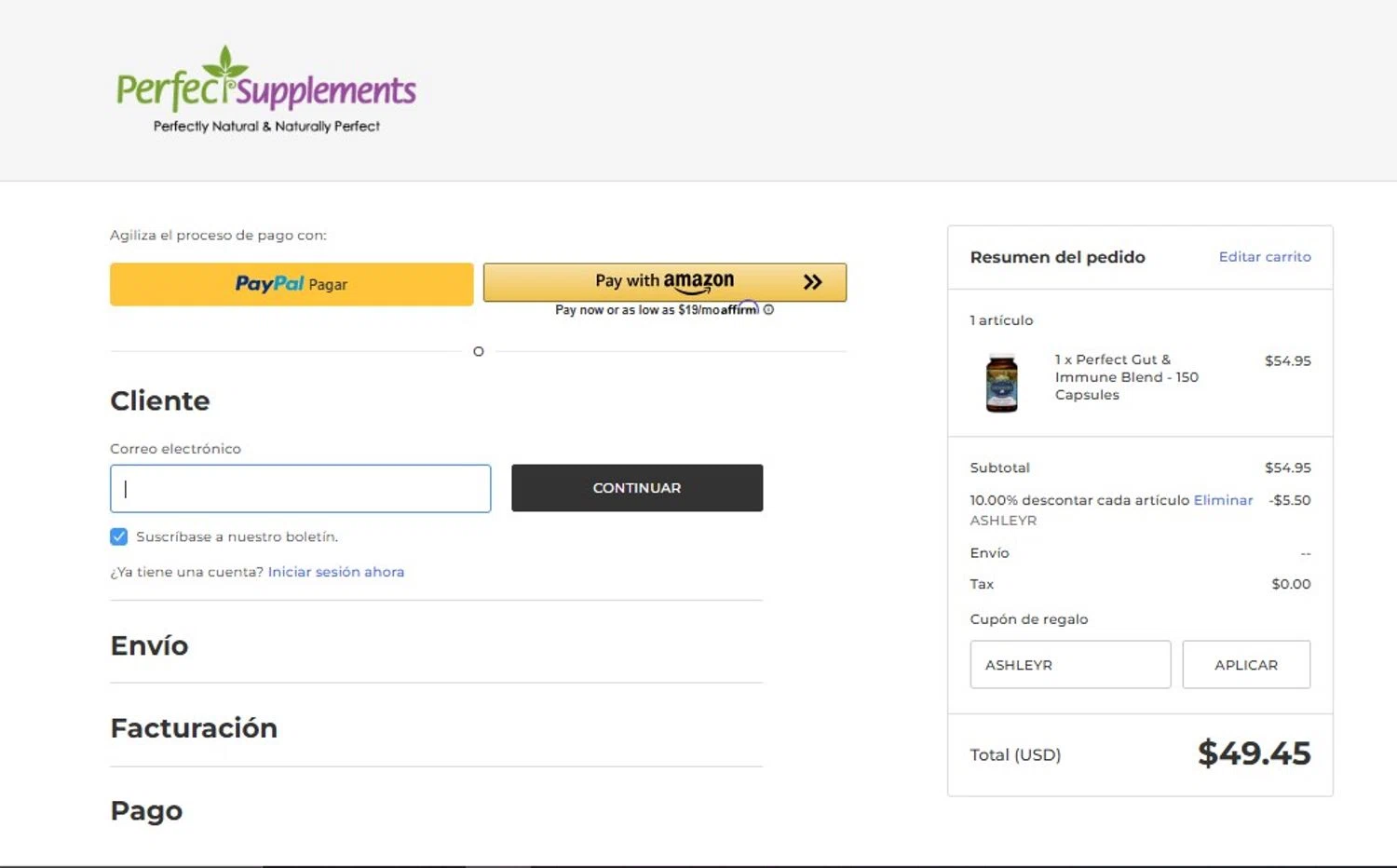Screen dimensions: 1397x868
Task: Expand the Pago section
Action: coord(146,810)
